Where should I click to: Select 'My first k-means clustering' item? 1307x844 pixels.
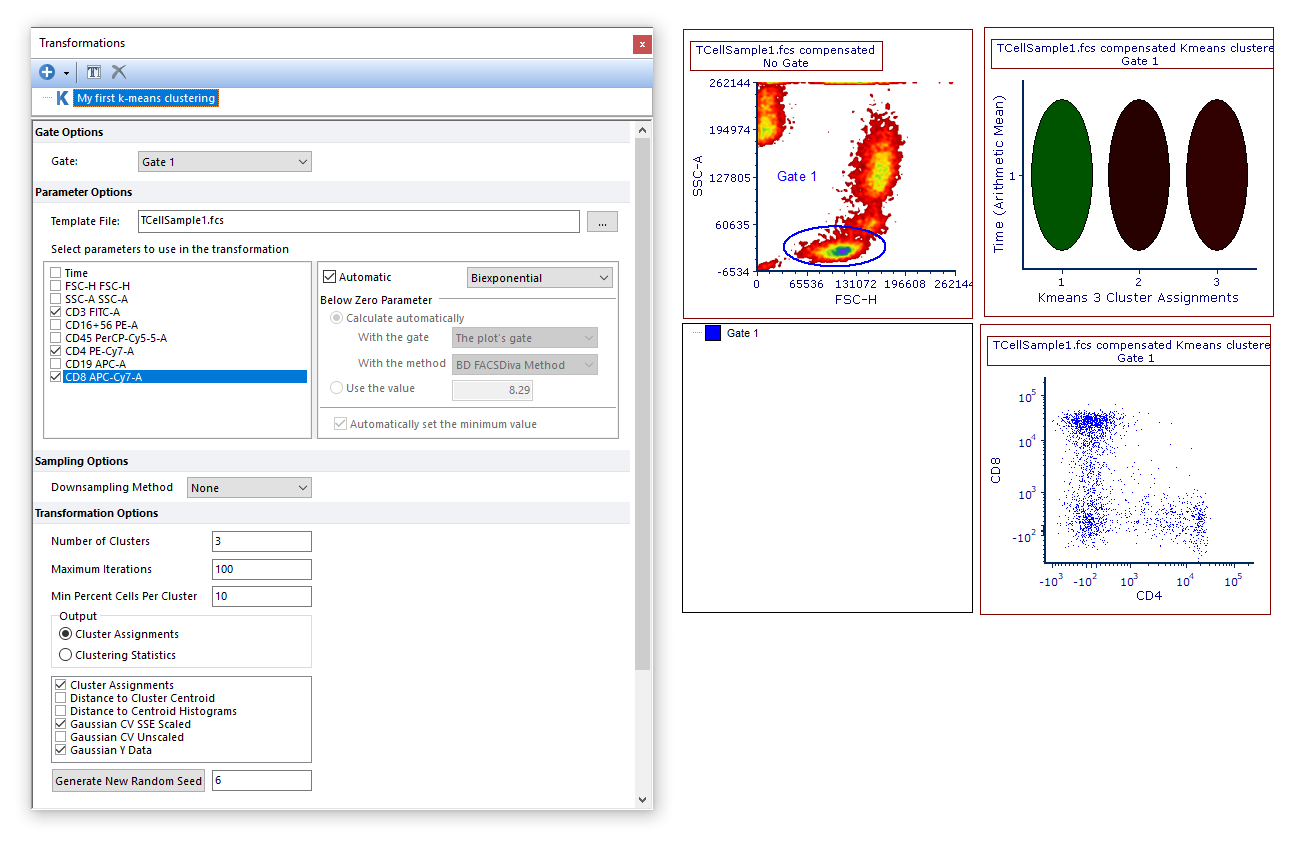tap(146, 98)
